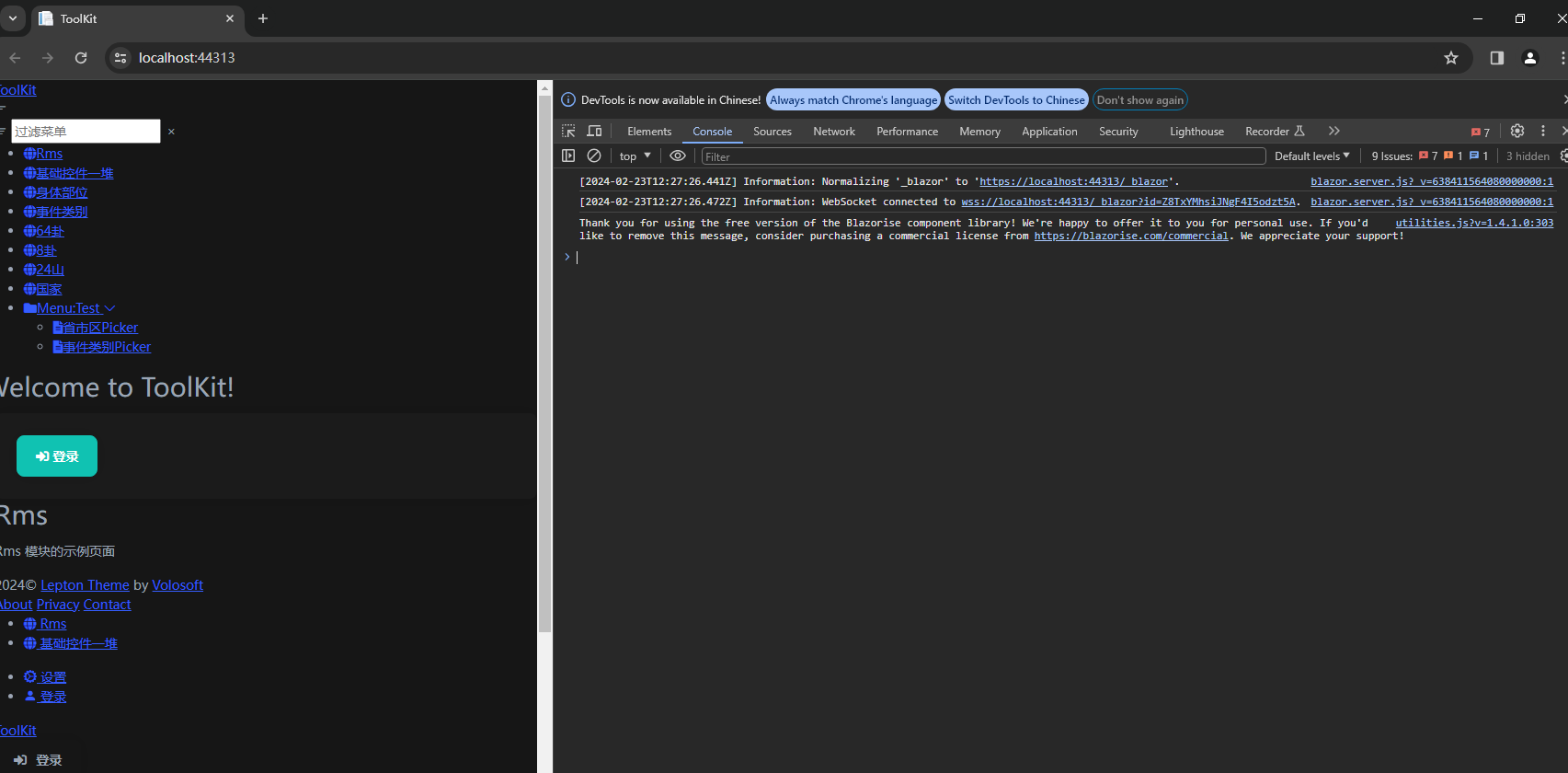Click Switch DevTools to Chinese button
1568x773 pixels.
(1016, 100)
